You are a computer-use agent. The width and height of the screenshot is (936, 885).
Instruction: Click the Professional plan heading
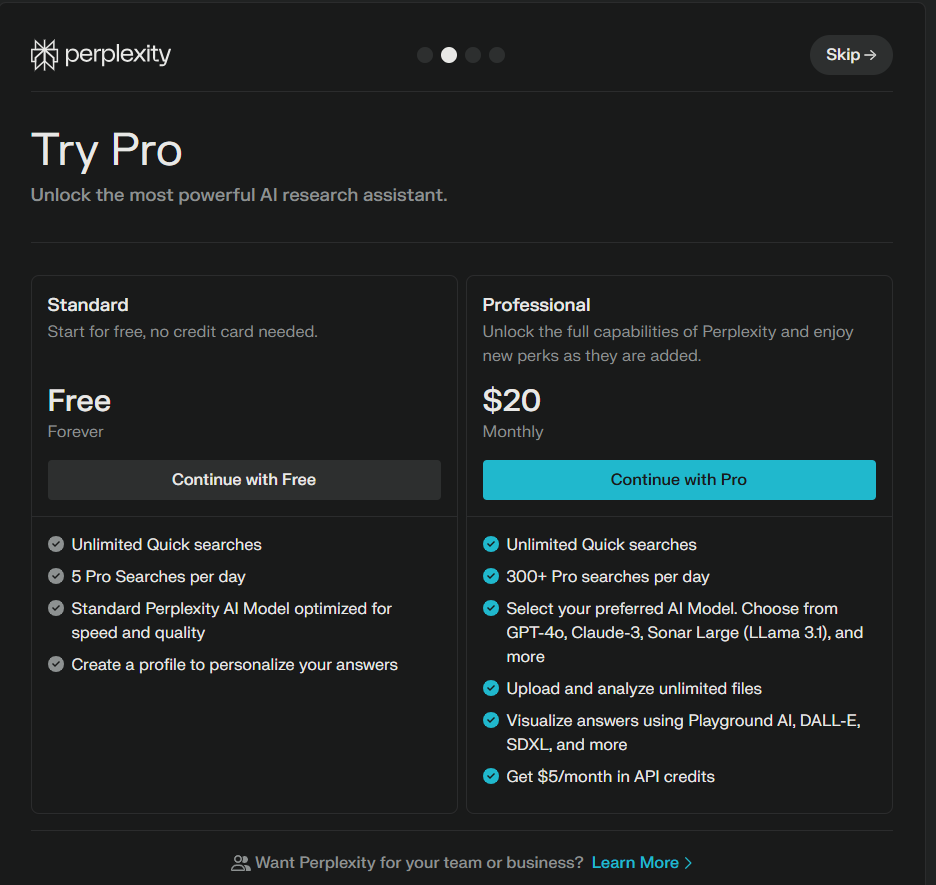(536, 305)
